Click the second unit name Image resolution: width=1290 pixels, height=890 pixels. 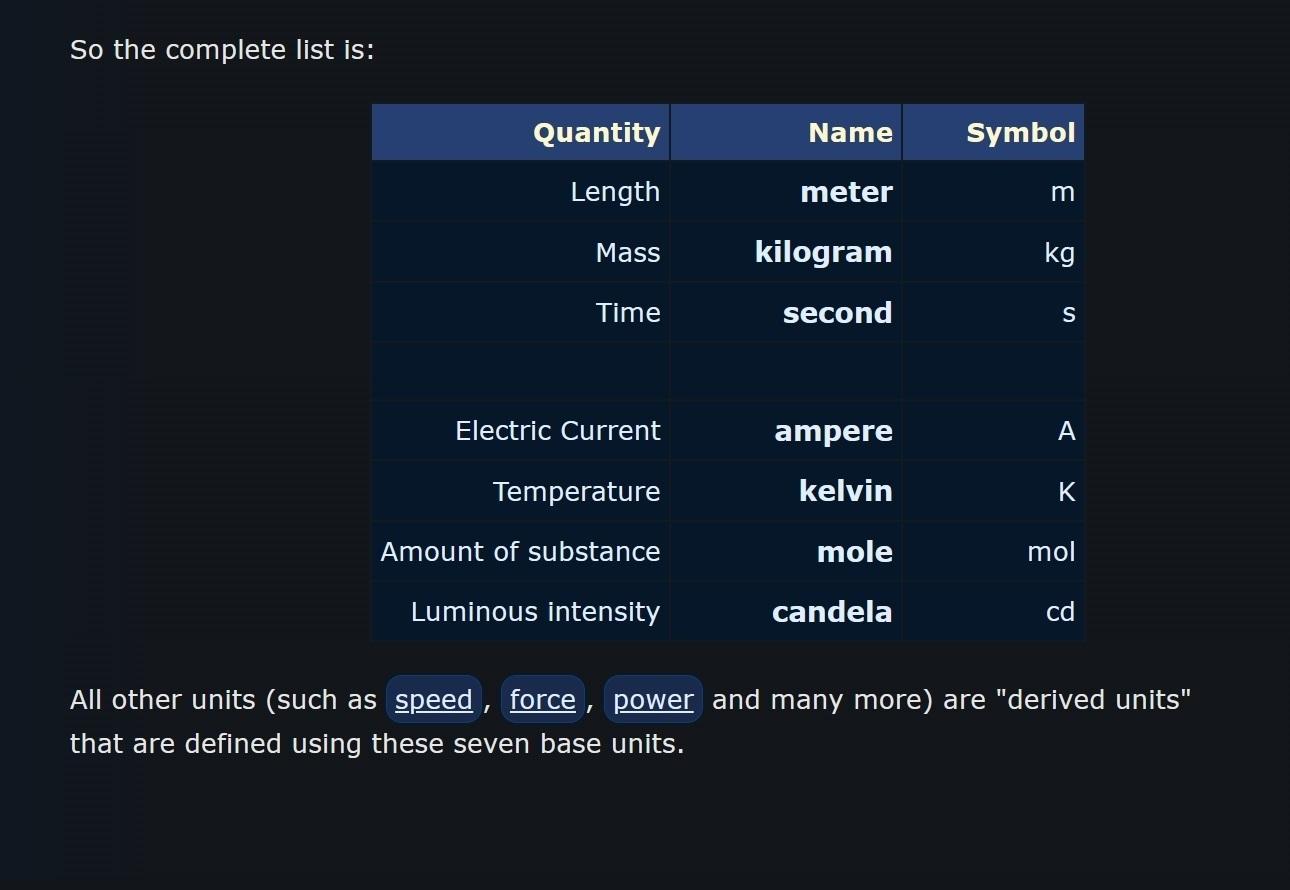(837, 313)
